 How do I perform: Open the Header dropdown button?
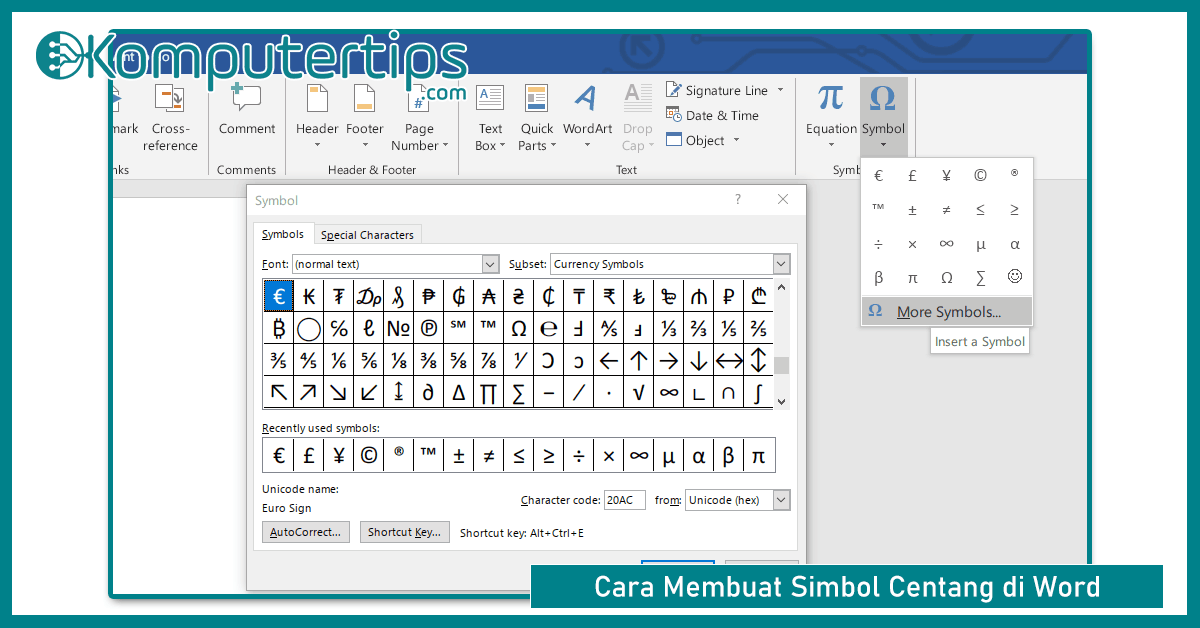(317, 118)
